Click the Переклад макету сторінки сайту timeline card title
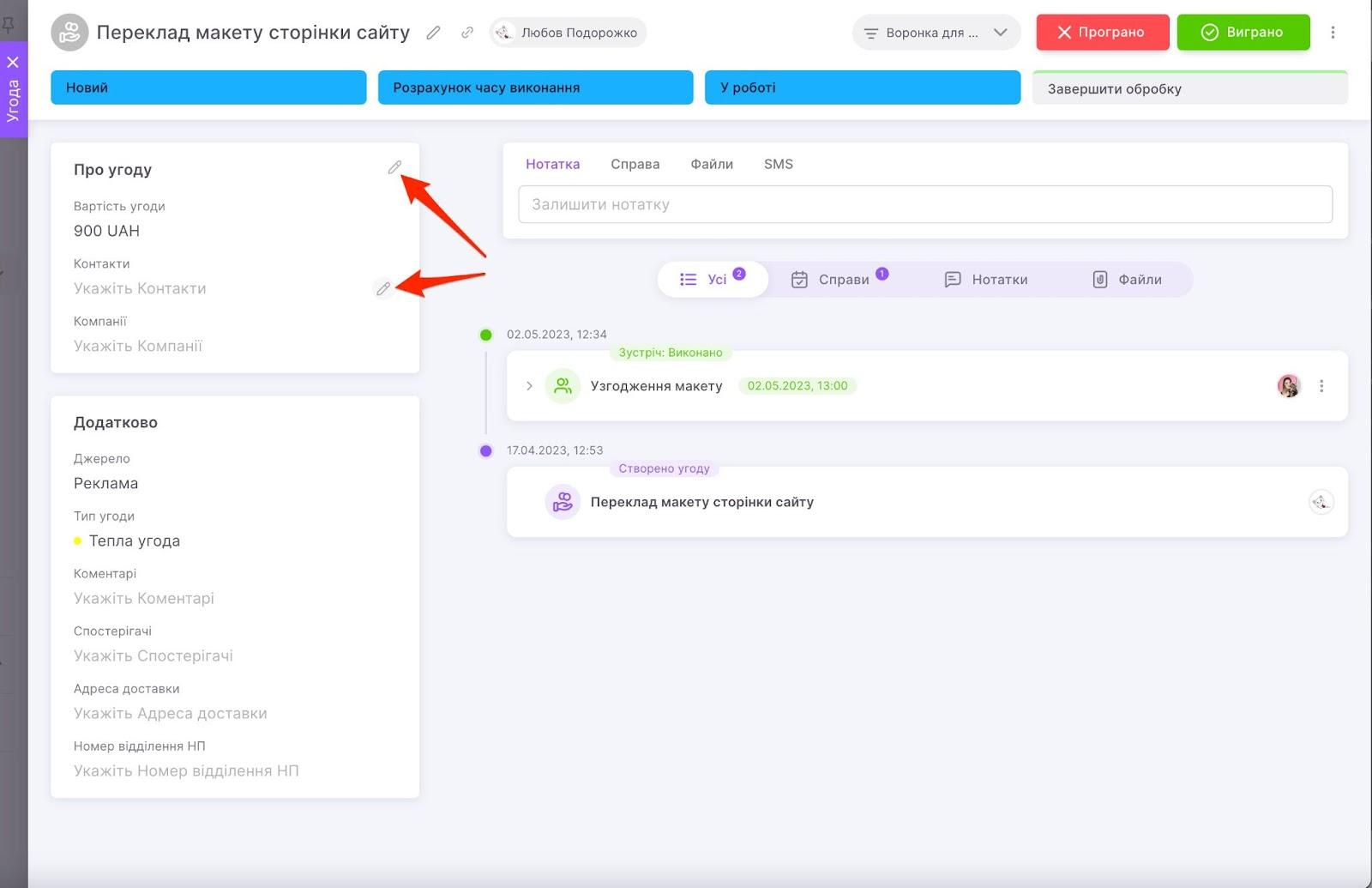Viewport: 1372px width, 888px height. 702,502
